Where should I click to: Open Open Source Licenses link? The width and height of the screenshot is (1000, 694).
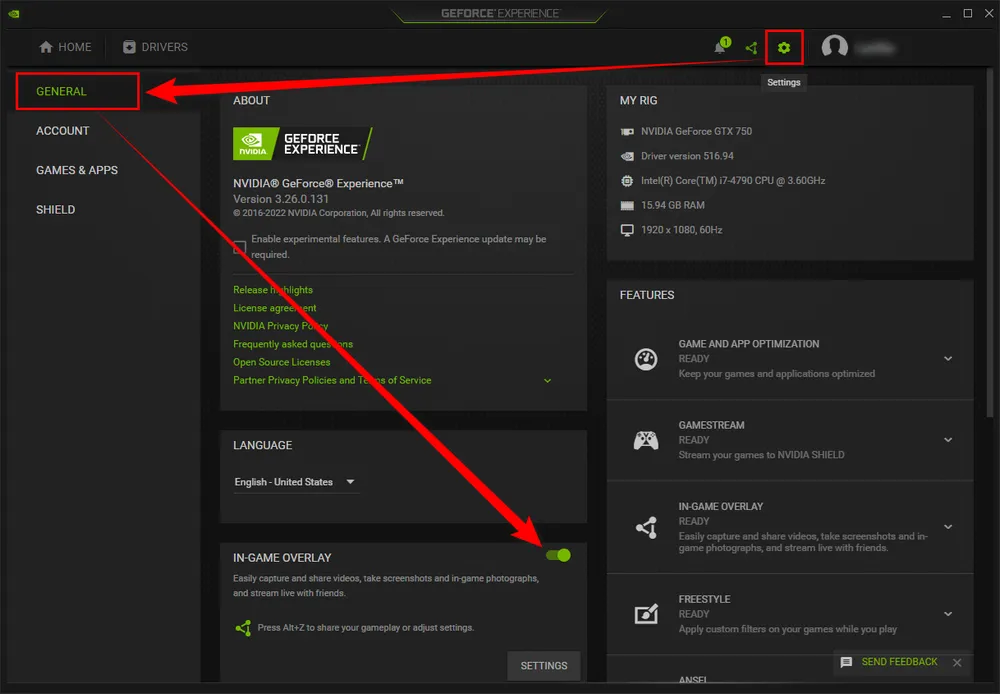[x=281, y=362]
